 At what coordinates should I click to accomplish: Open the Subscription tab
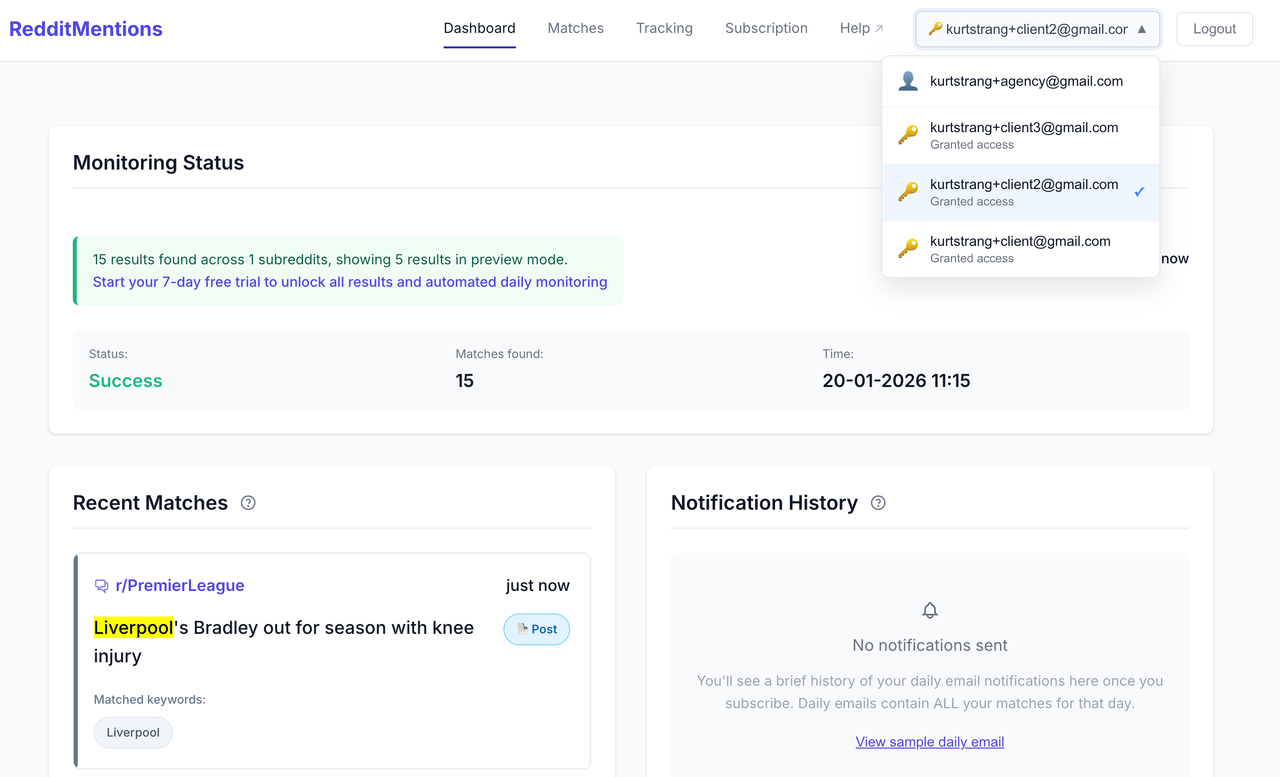tap(766, 28)
